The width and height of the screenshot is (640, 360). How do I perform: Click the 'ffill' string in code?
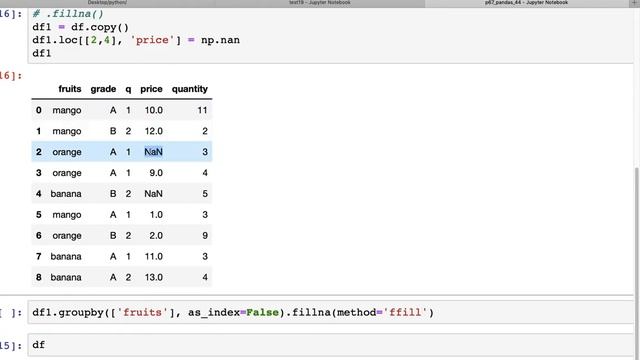click(405, 312)
